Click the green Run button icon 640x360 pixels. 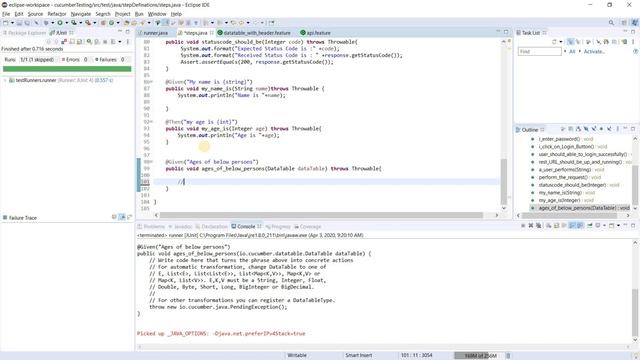click(60, 23)
